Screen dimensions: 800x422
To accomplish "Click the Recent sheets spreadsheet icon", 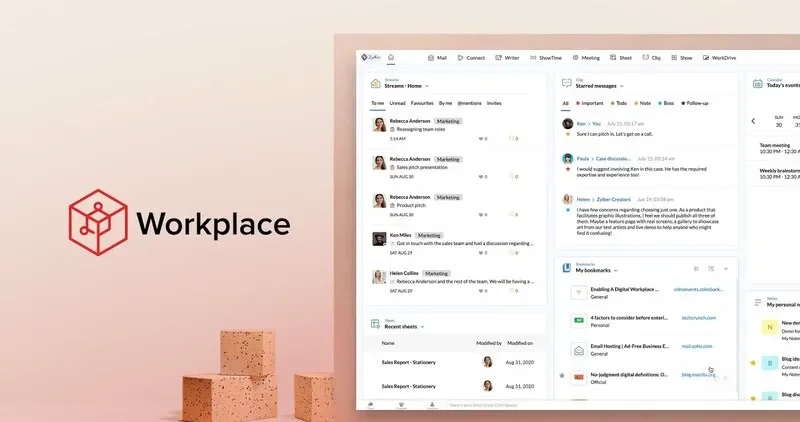I will pyautogui.click(x=376, y=324).
